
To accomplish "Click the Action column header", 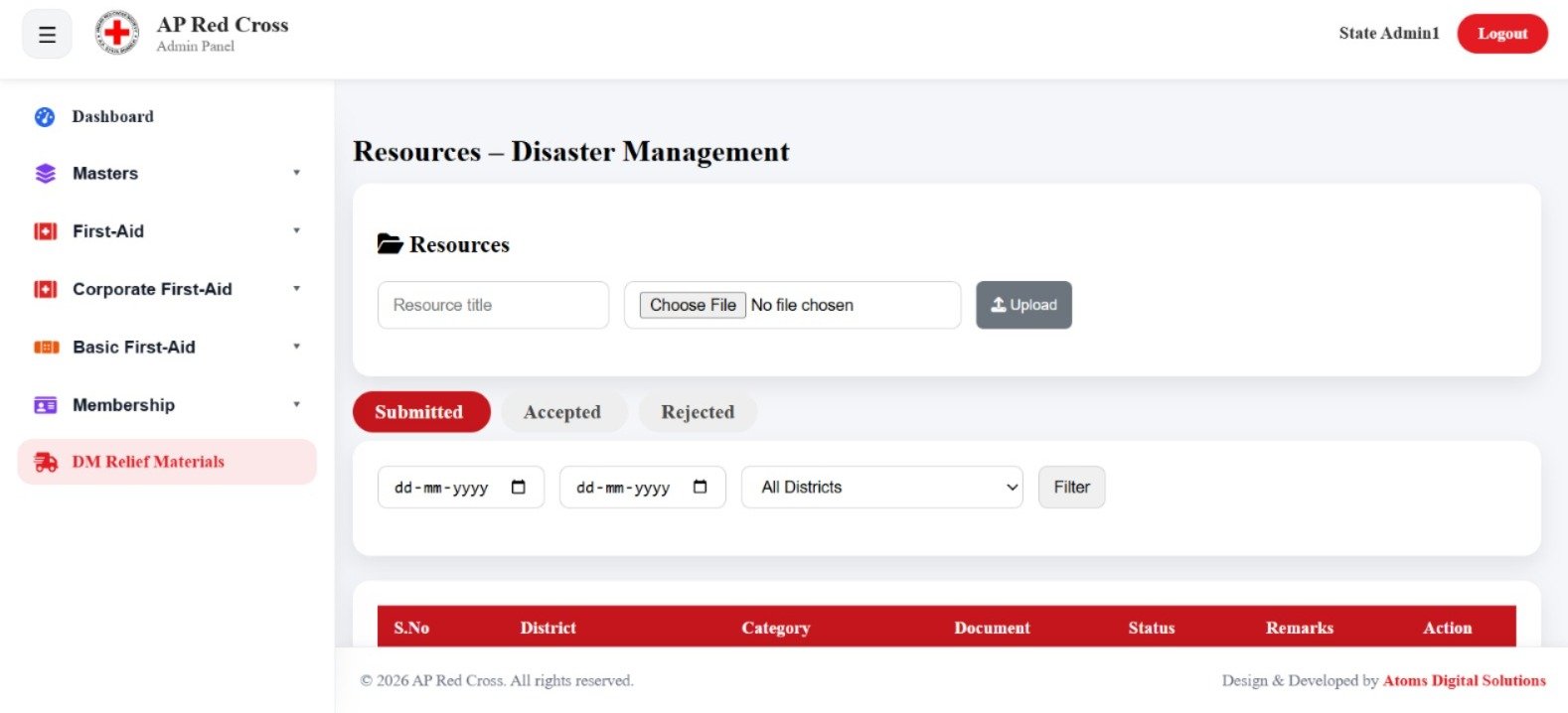I will (1448, 628).
